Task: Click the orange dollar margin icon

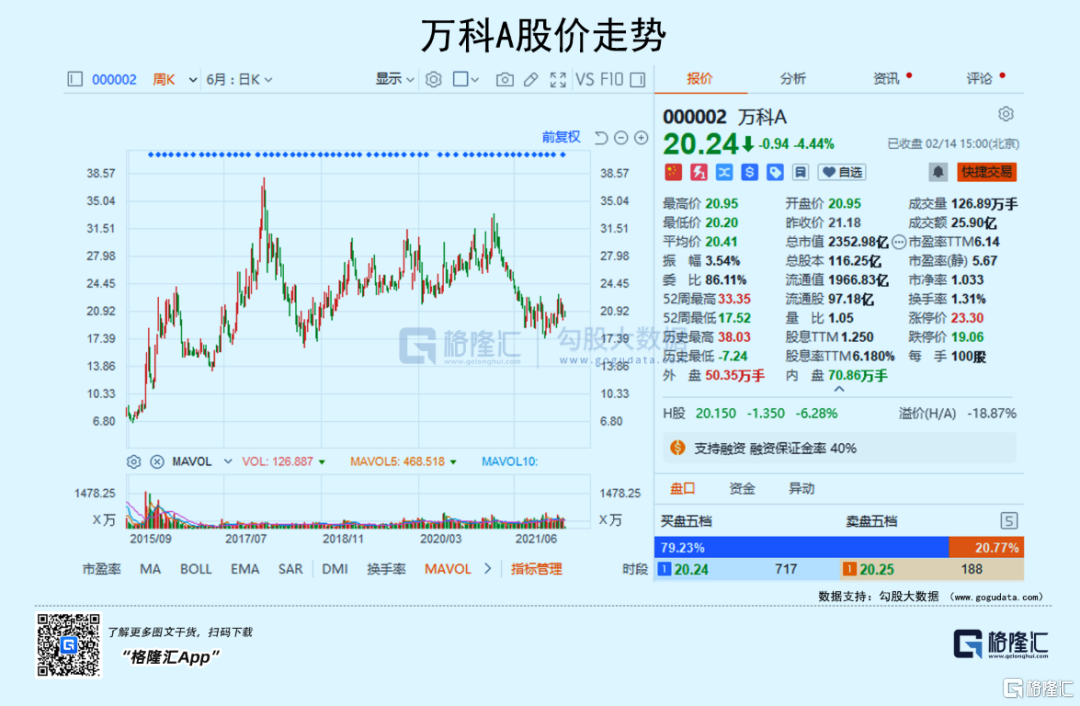Action: (678, 448)
